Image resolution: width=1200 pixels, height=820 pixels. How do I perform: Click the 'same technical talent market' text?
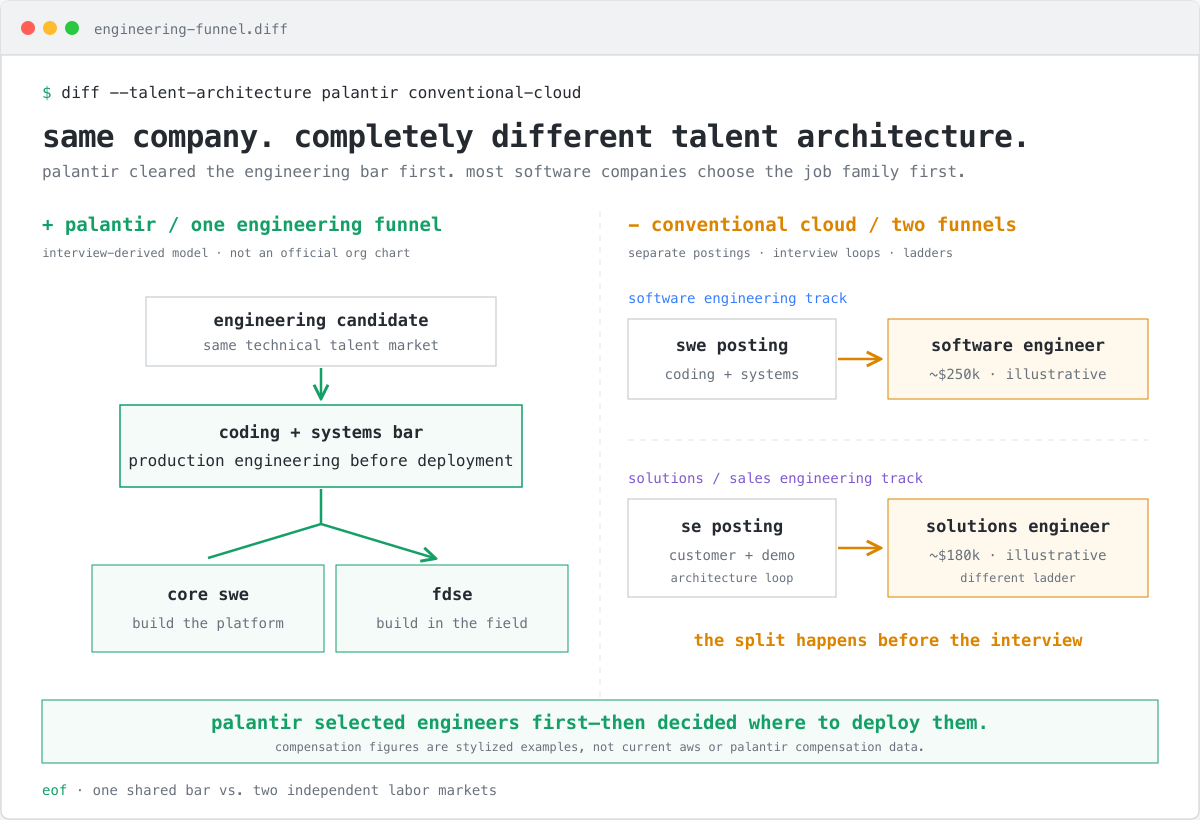pyautogui.click(x=321, y=345)
